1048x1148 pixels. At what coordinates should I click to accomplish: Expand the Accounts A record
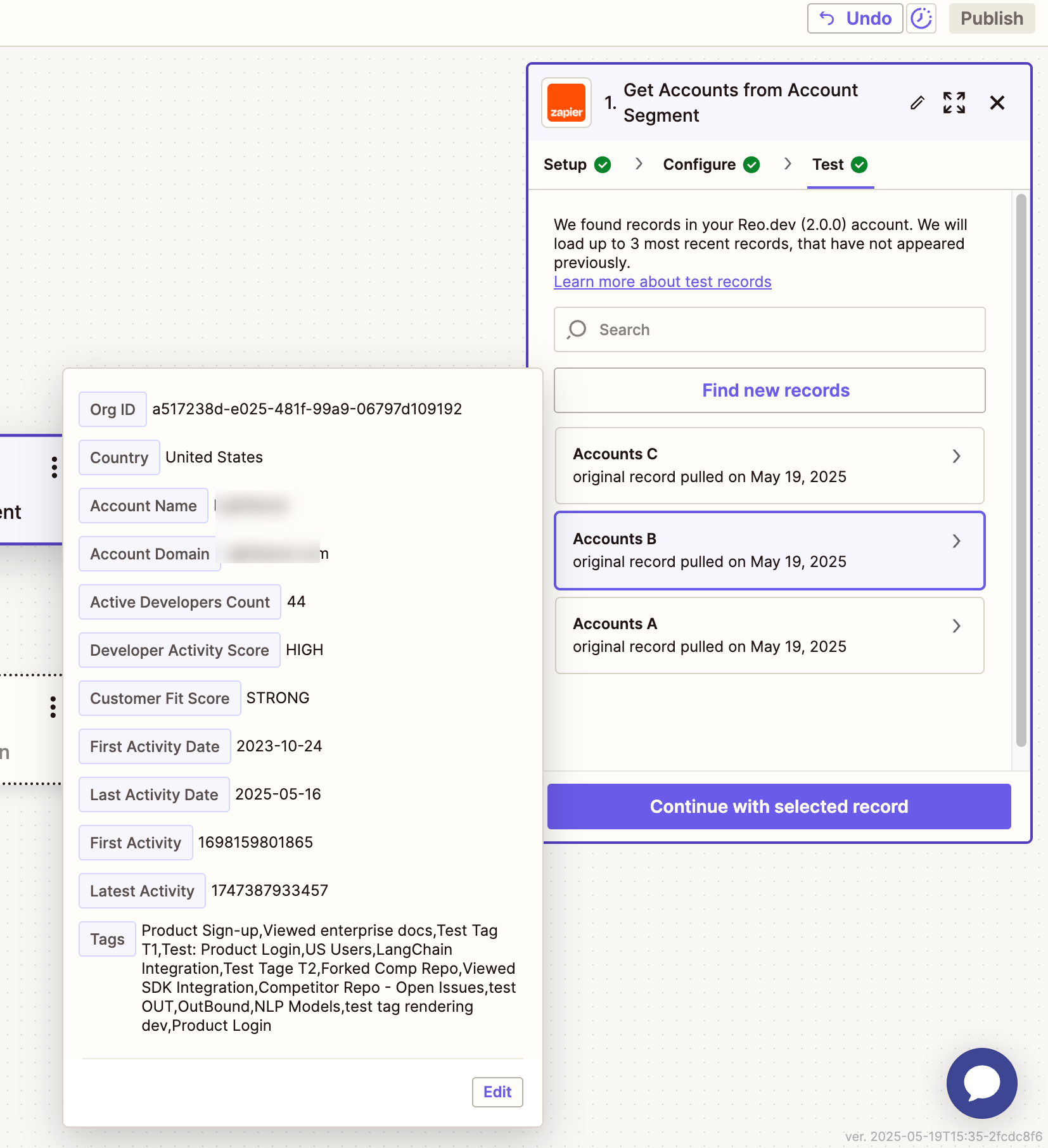pyautogui.click(x=956, y=626)
